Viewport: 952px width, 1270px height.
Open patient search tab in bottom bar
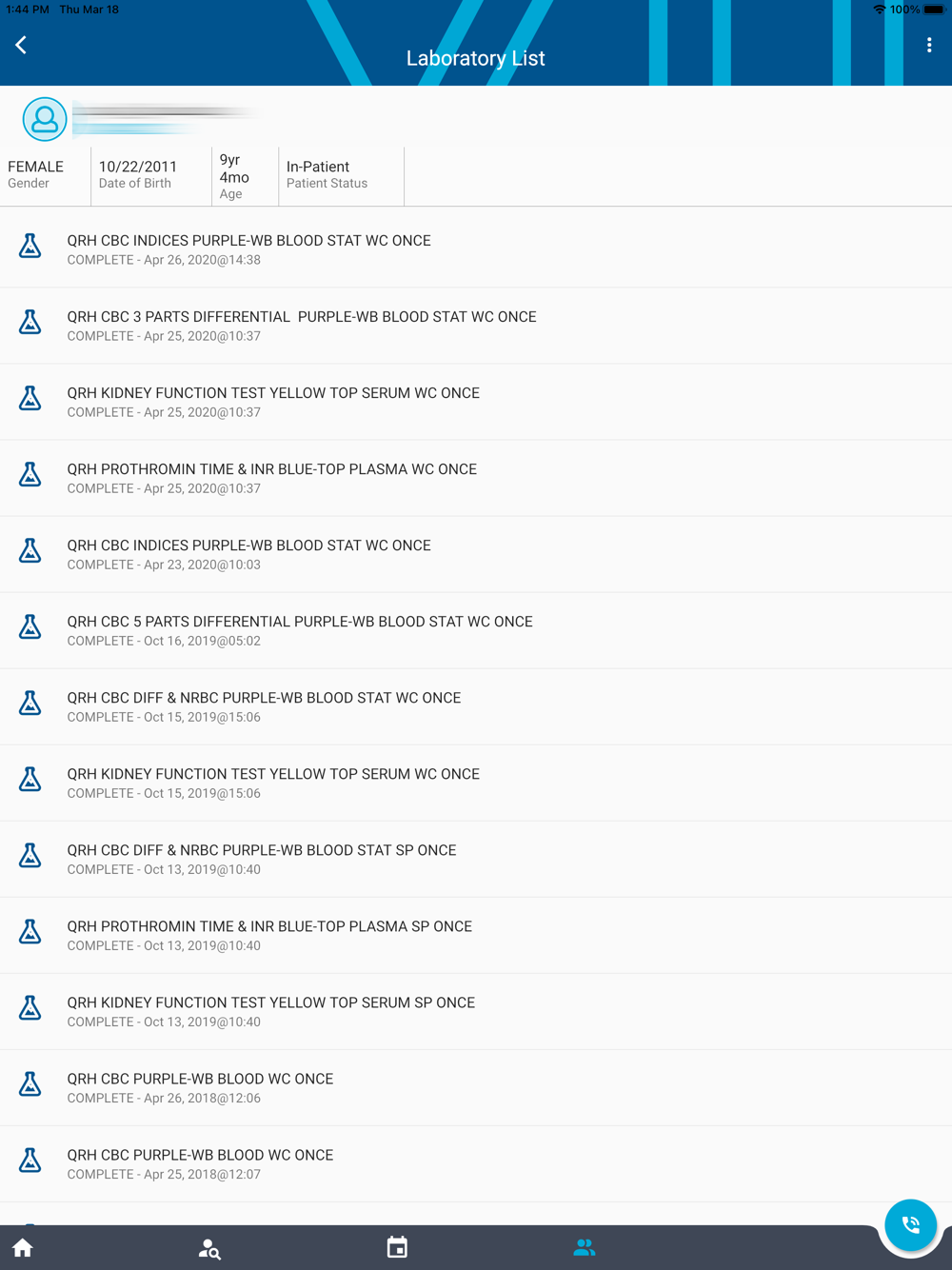coord(209,1248)
